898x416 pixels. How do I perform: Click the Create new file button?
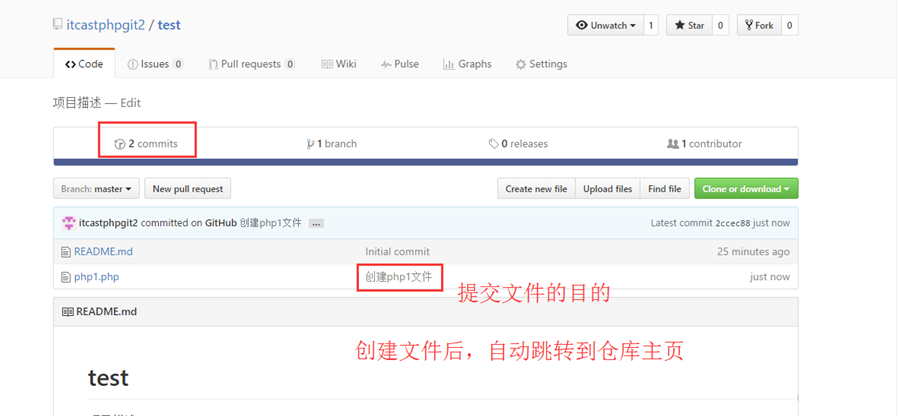(x=536, y=189)
